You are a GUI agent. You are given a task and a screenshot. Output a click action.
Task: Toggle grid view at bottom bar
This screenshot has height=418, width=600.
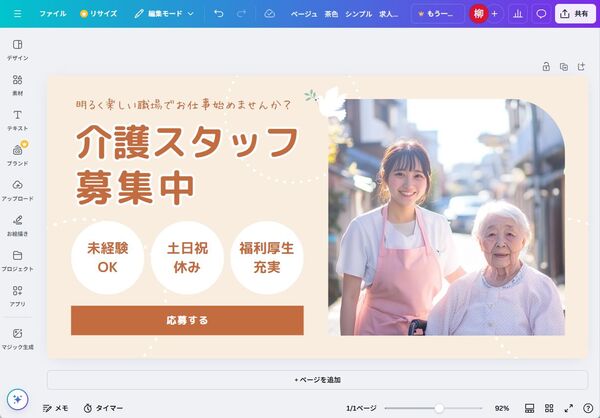click(549, 408)
